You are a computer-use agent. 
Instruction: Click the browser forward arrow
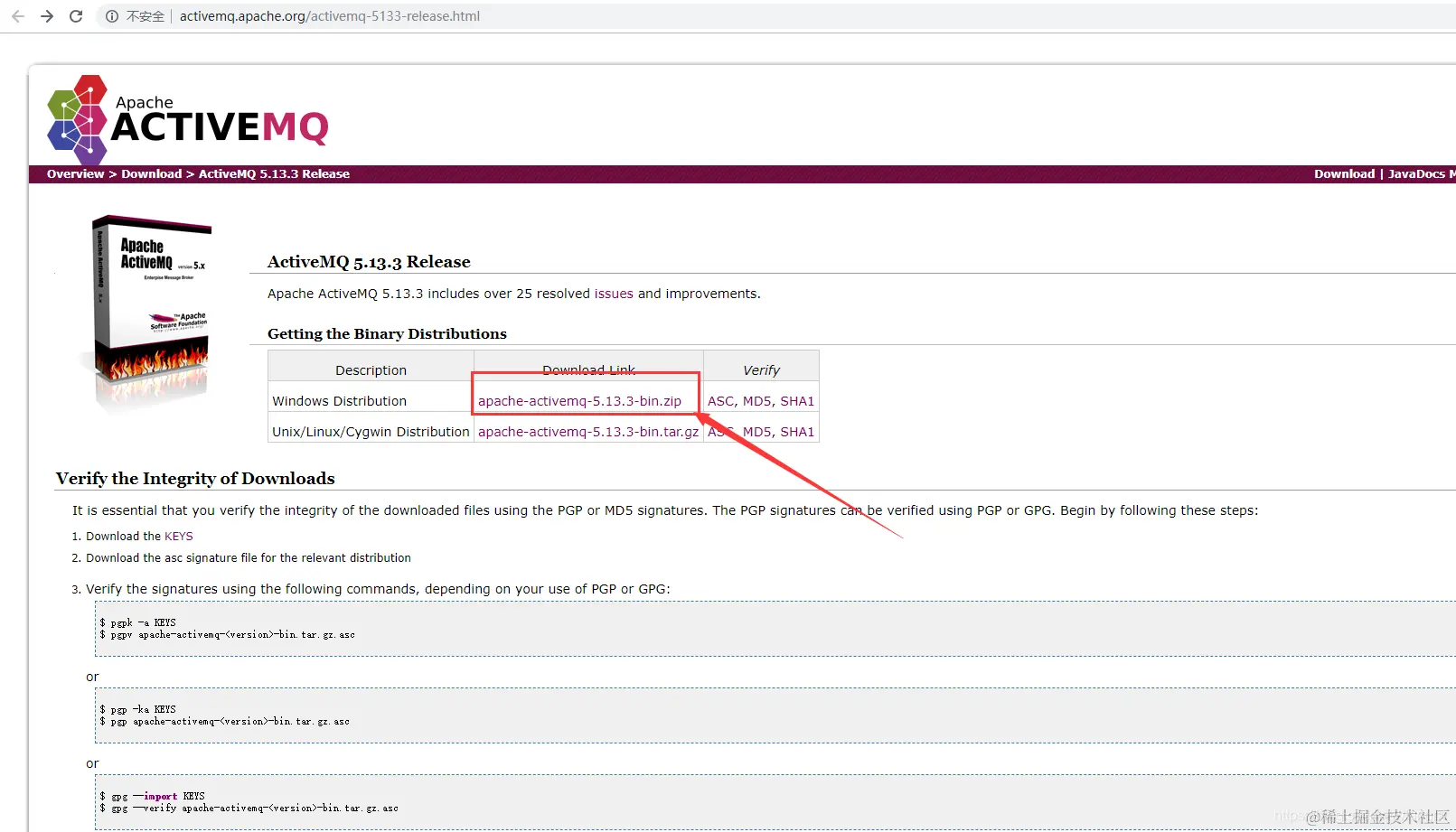click(47, 16)
